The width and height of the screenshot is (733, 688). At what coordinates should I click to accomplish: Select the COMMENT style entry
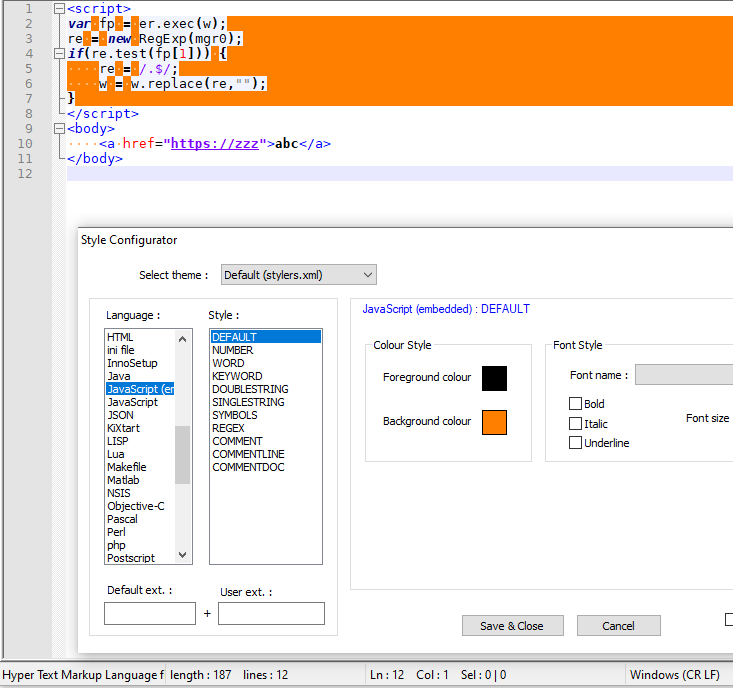click(x=266, y=441)
